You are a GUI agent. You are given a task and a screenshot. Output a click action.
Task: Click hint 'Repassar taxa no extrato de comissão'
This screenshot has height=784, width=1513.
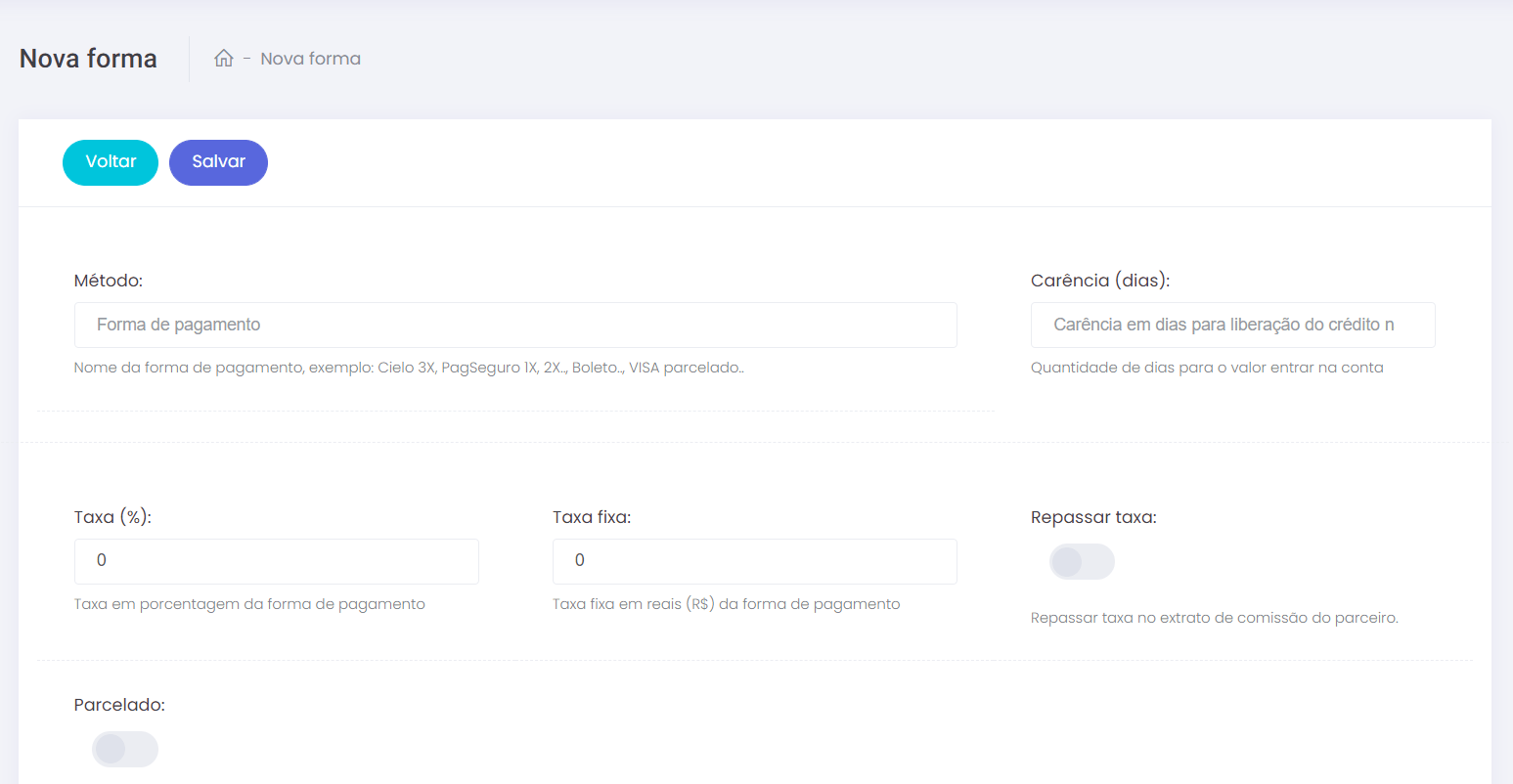point(1215,618)
